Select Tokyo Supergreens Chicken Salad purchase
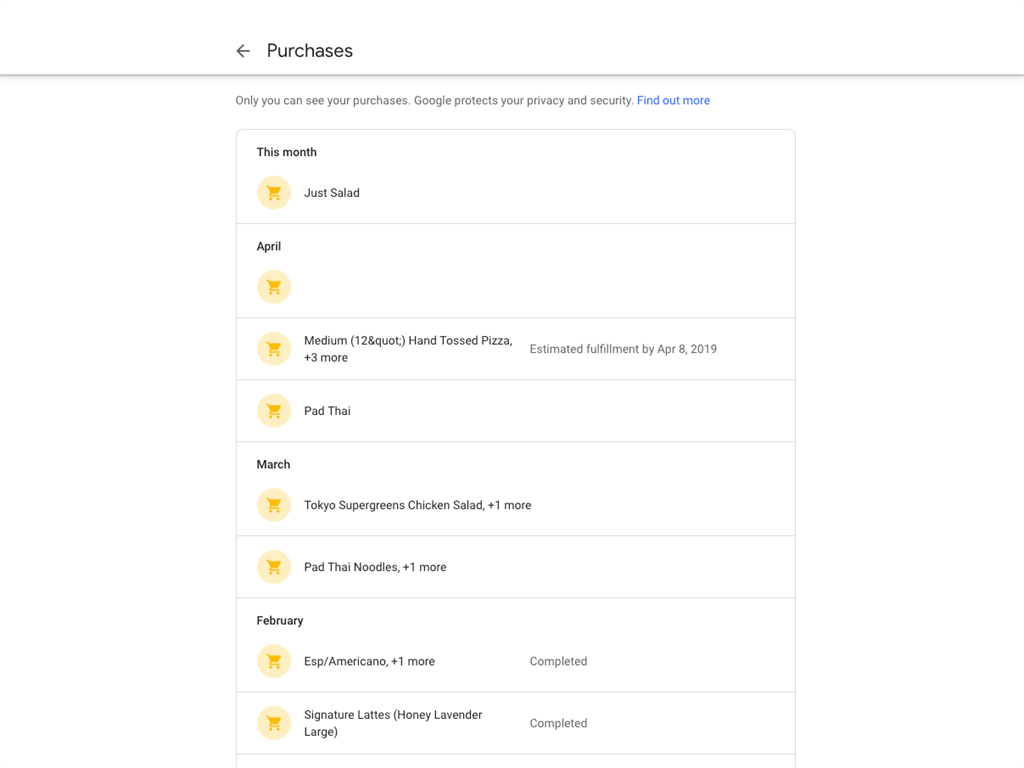This screenshot has width=1024, height=768. point(417,505)
